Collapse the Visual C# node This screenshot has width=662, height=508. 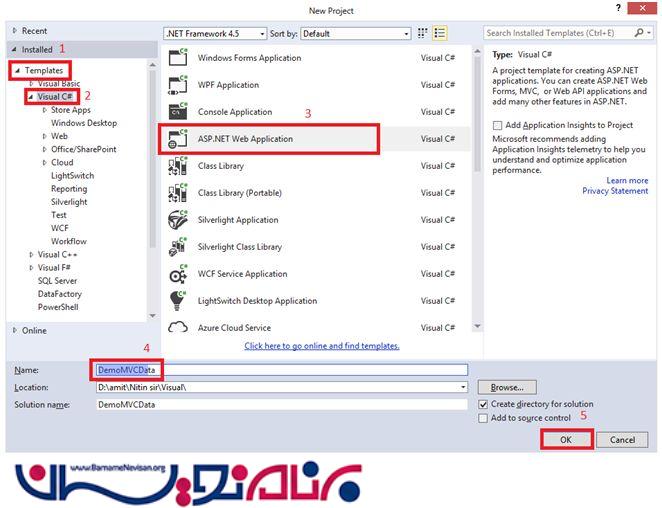pyautogui.click(x=30, y=97)
